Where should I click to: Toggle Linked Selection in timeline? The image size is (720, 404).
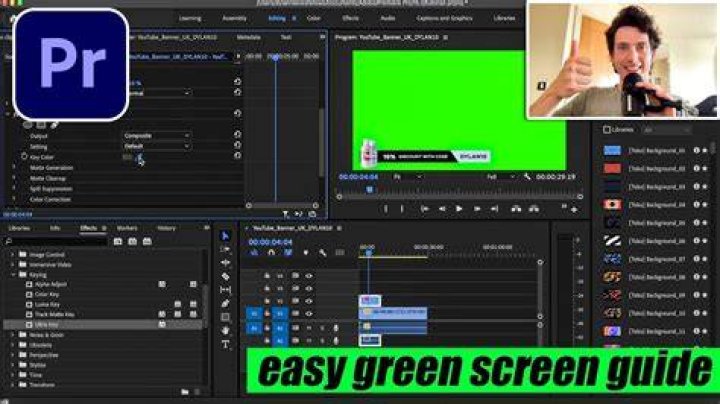point(288,252)
